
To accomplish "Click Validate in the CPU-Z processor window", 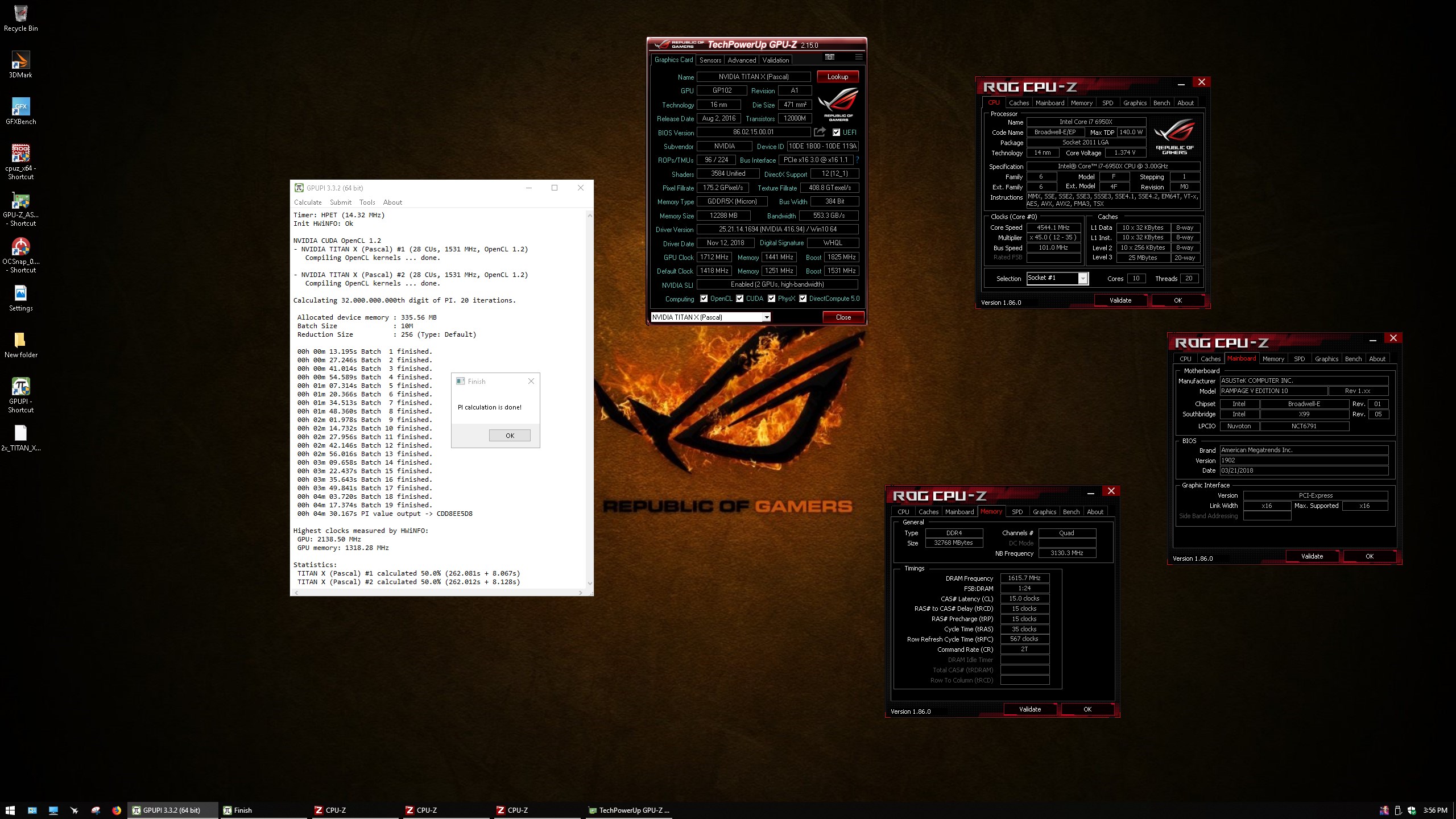I will click(1120, 300).
